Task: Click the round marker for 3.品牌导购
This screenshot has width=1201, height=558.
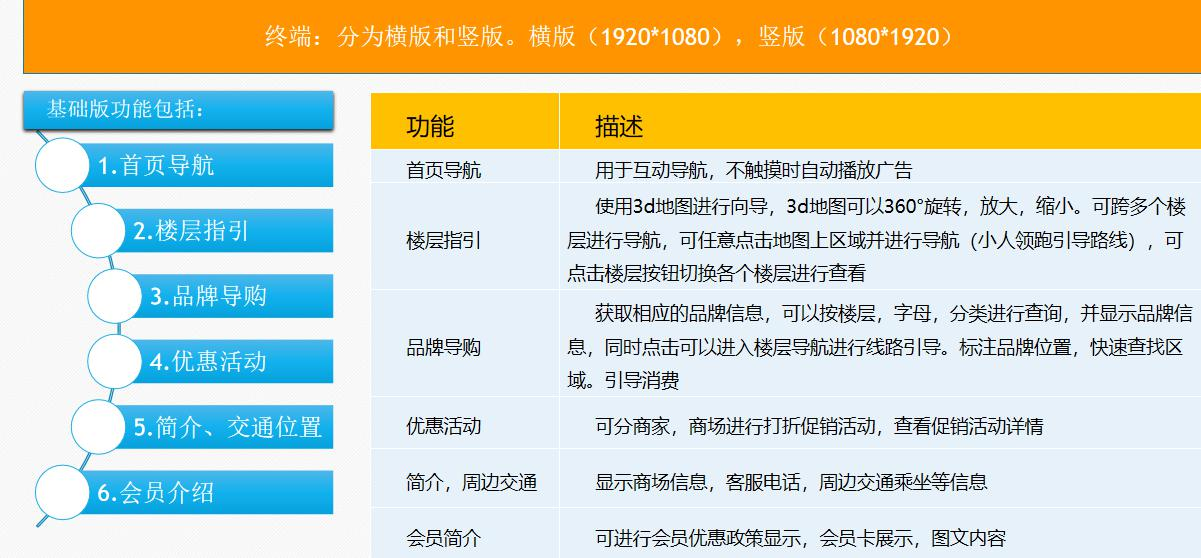Action: click(x=115, y=296)
